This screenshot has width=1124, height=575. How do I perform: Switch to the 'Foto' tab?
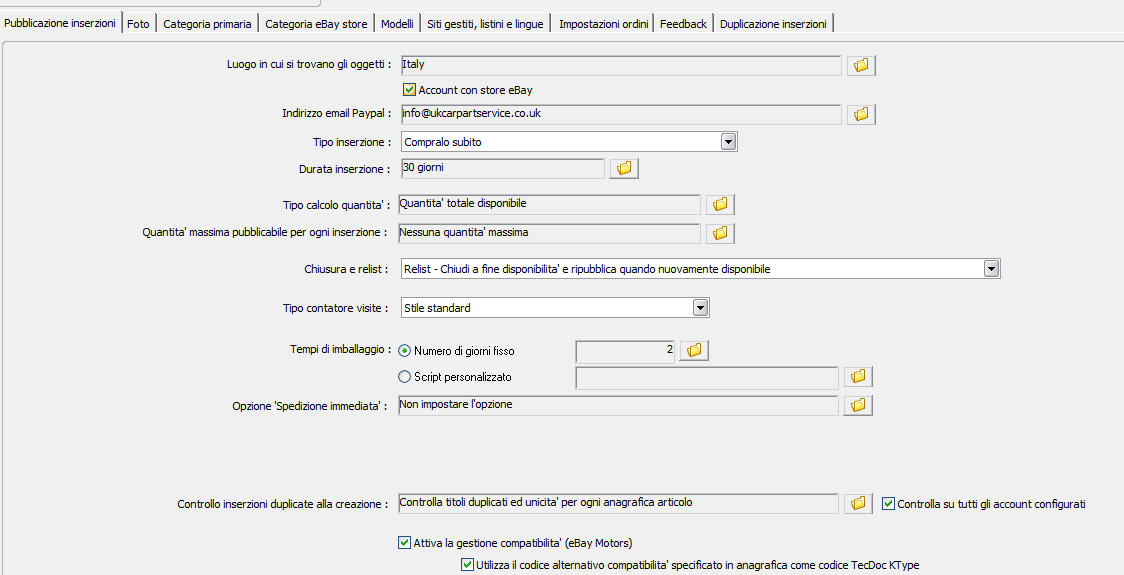click(138, 23)
